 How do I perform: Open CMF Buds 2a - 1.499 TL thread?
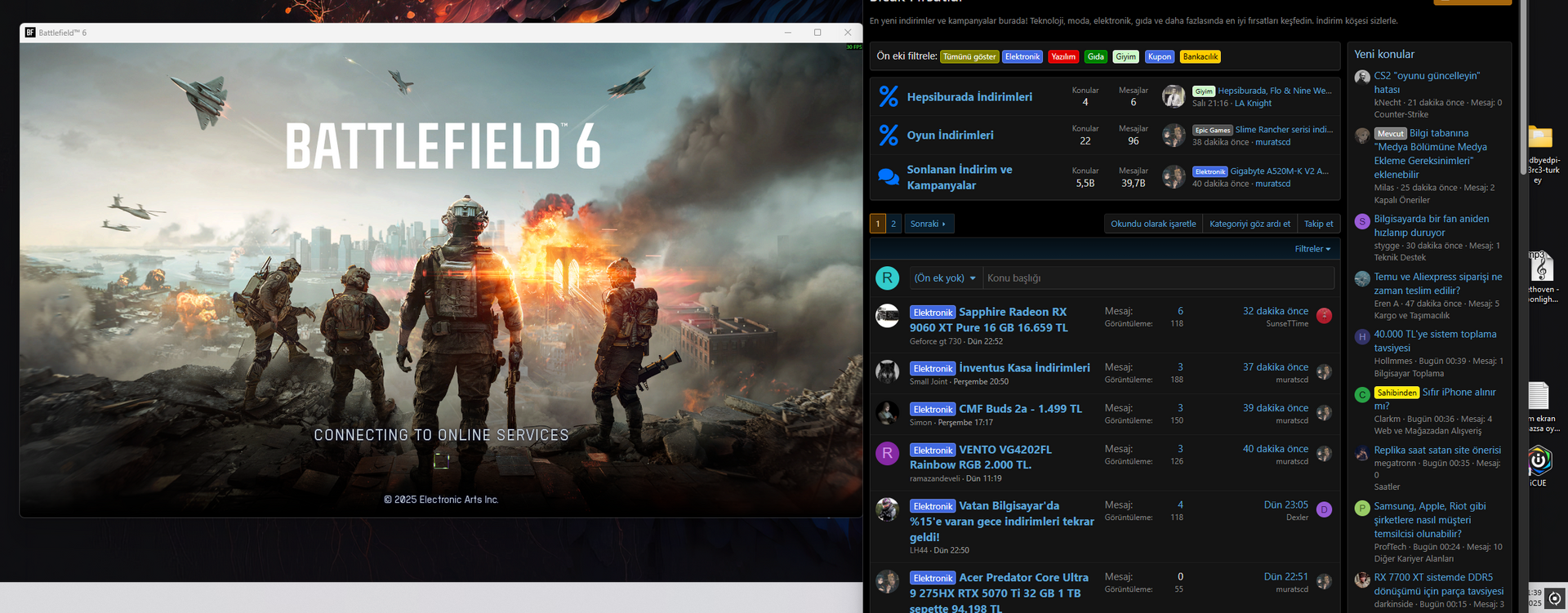pos(1020,409)
